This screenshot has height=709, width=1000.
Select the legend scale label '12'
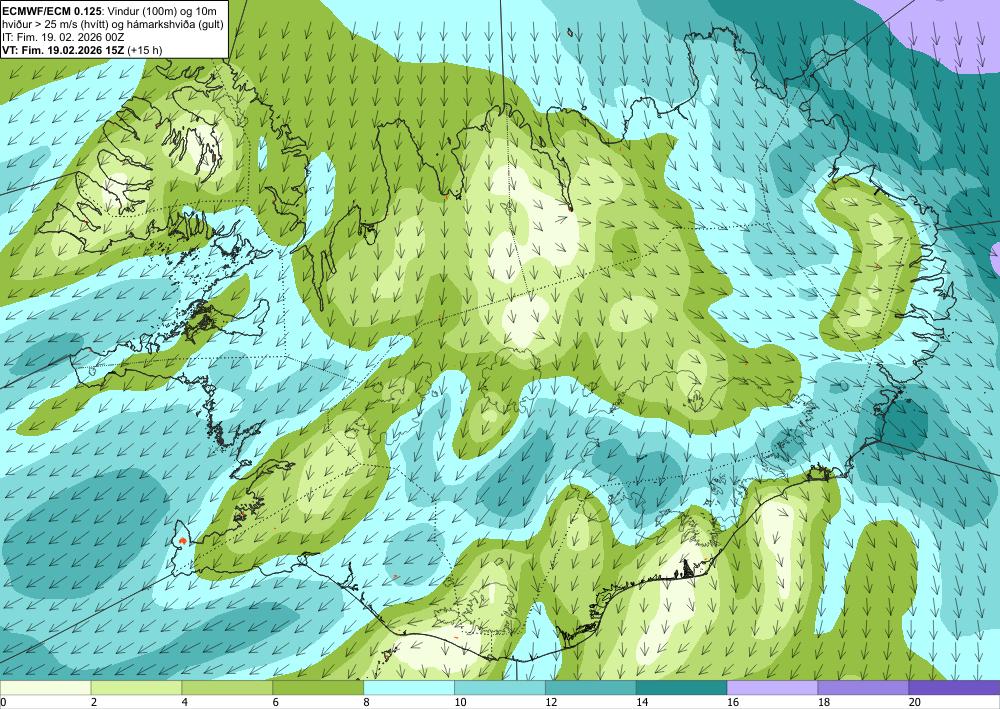pyautogui.click(x=551, y=702)
